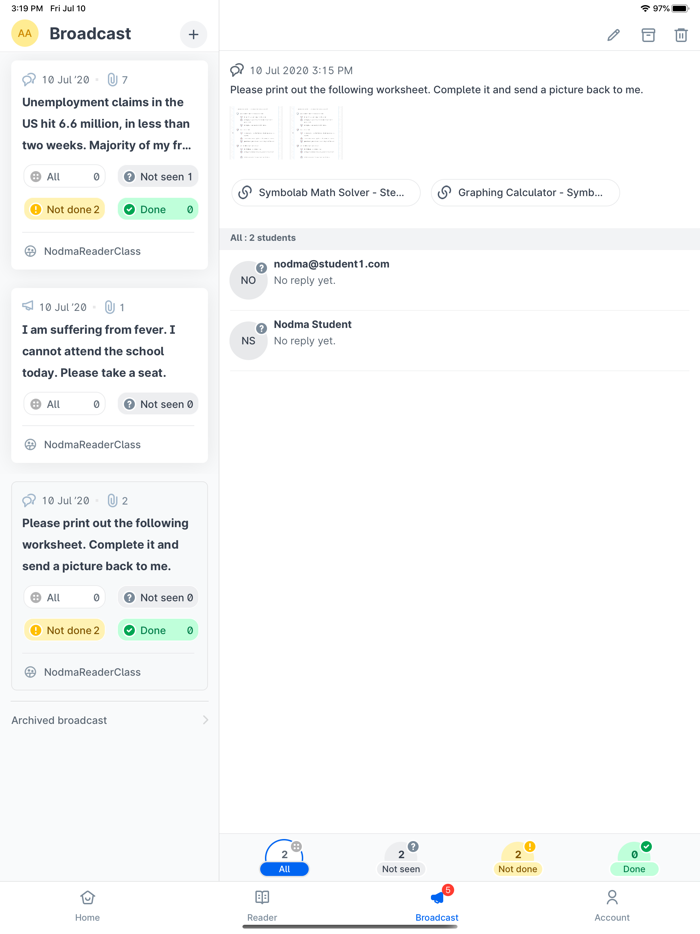Viewport: 700px width, 934px height.
Task: Tap the plus icon to create broadcast
Action: pos(193,34)
